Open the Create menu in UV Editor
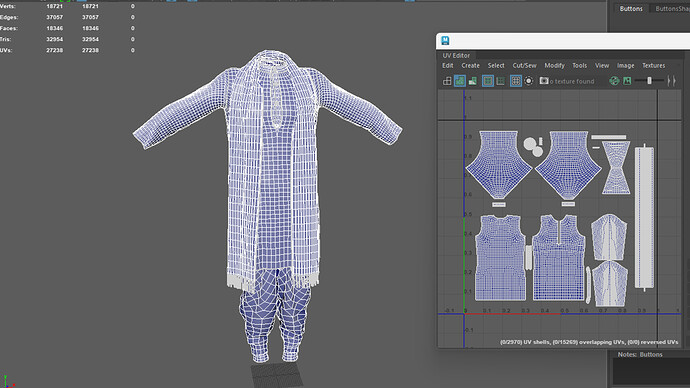Screen dimensions: 690x388 pos(470,66)
